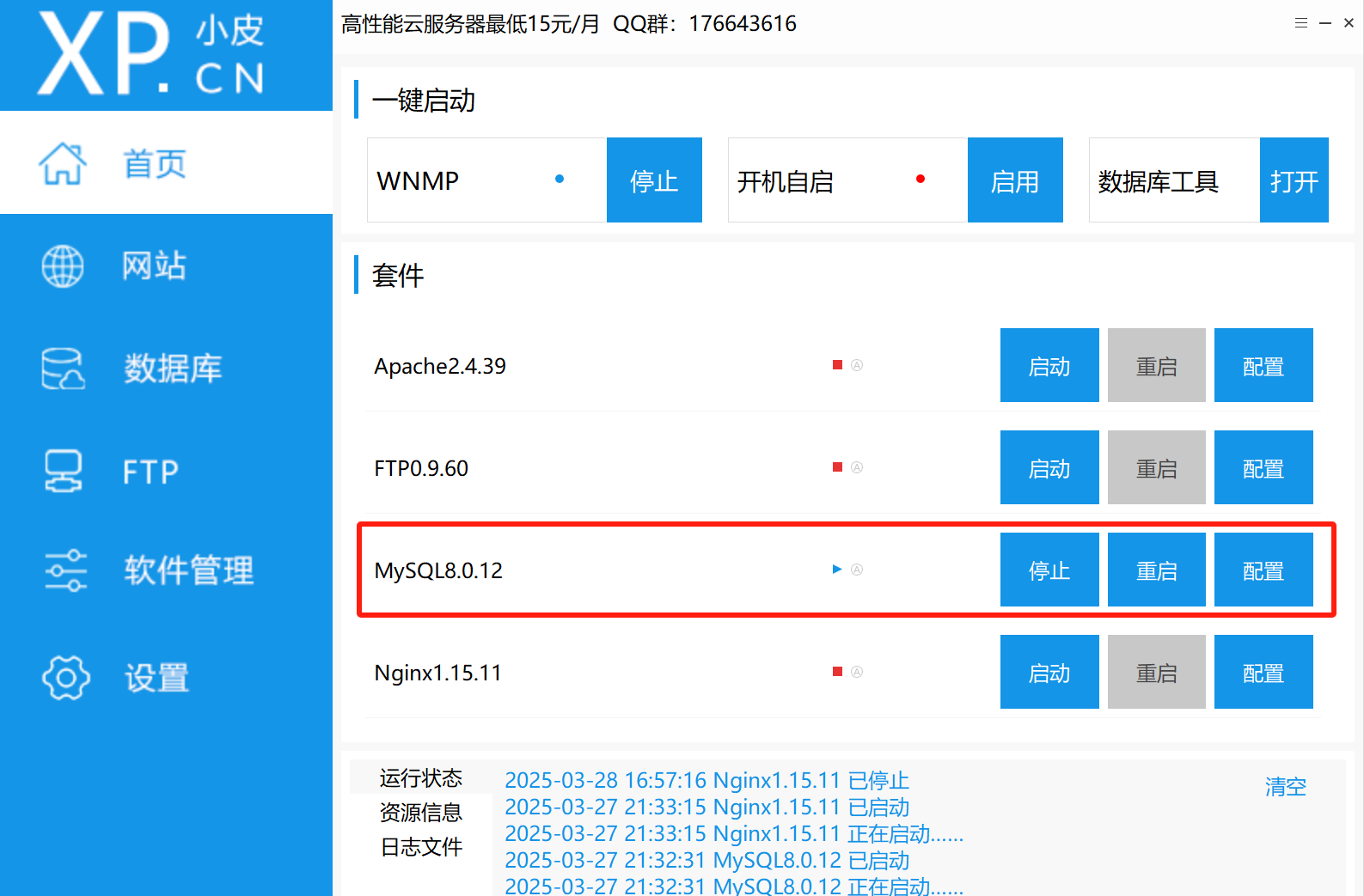
Task: Click the disabled 重启 for Apache2.4.39
Action: click(1157, 365)
